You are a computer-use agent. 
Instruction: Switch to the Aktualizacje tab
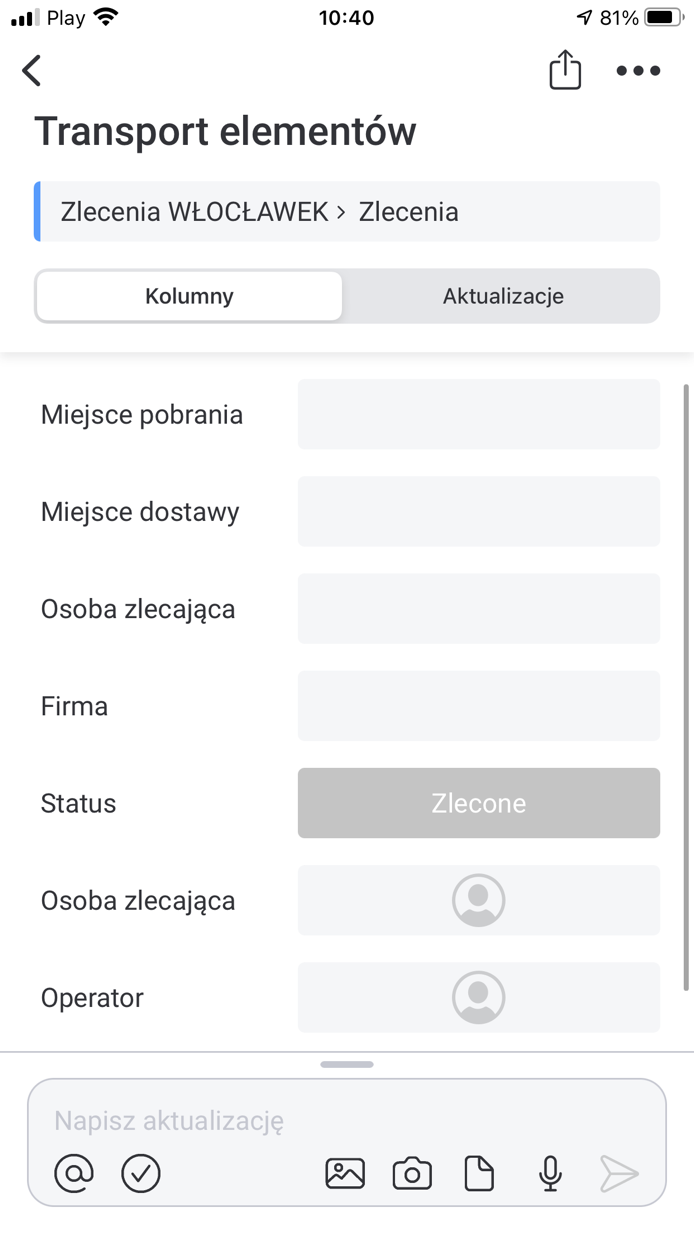pyautogui.click(x=503, y=296)
